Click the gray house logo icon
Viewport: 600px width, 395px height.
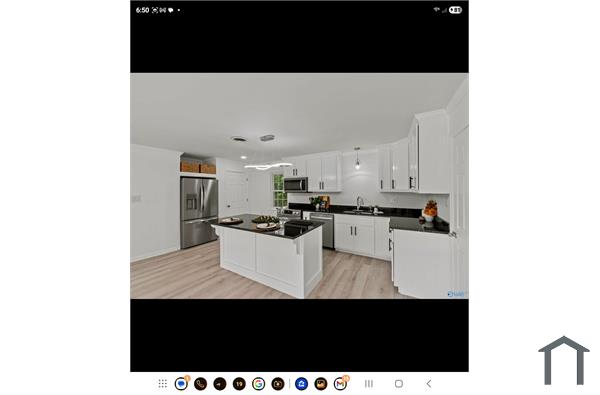pyautogui.click(x=564, y=361)
